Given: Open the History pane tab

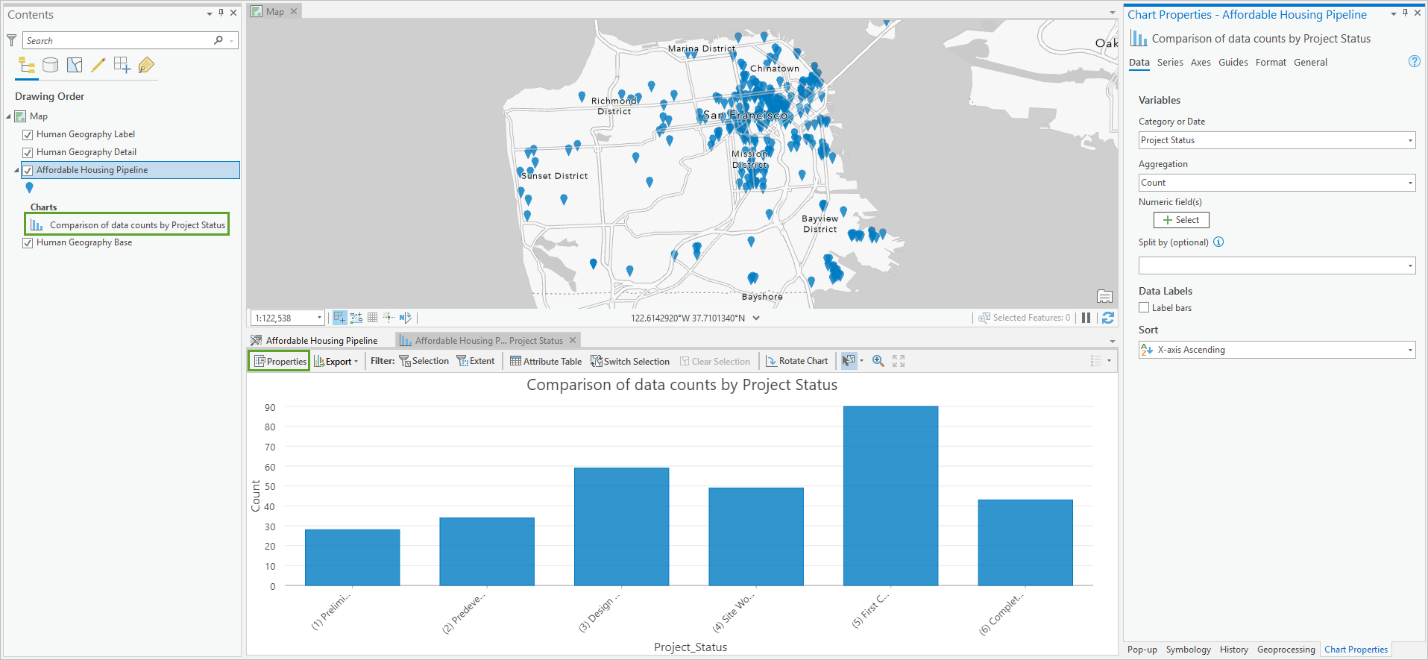Looking at the screenshot, I should click(x=1234, y=650).
